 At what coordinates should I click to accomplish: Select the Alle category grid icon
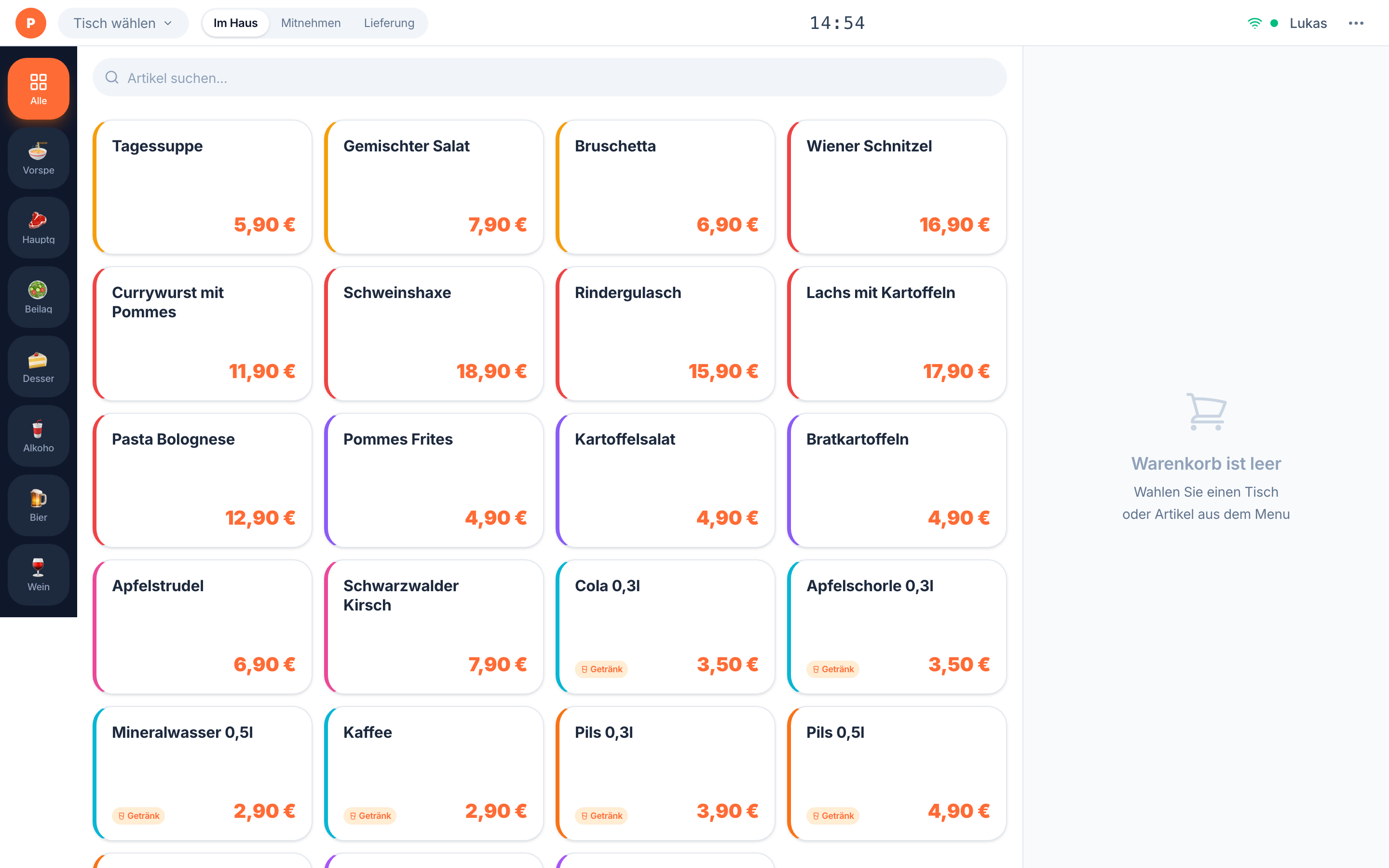(x=39, y=88)
